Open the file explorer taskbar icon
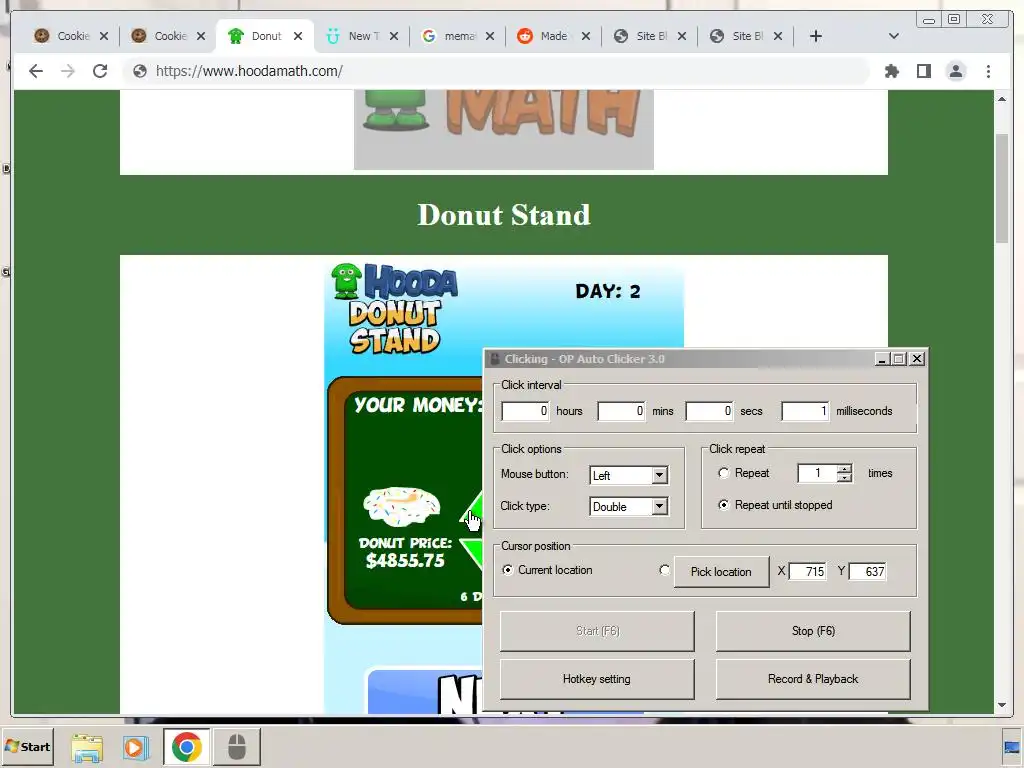The height and width of the screenshot is (768, 1024). coord(87,746)
